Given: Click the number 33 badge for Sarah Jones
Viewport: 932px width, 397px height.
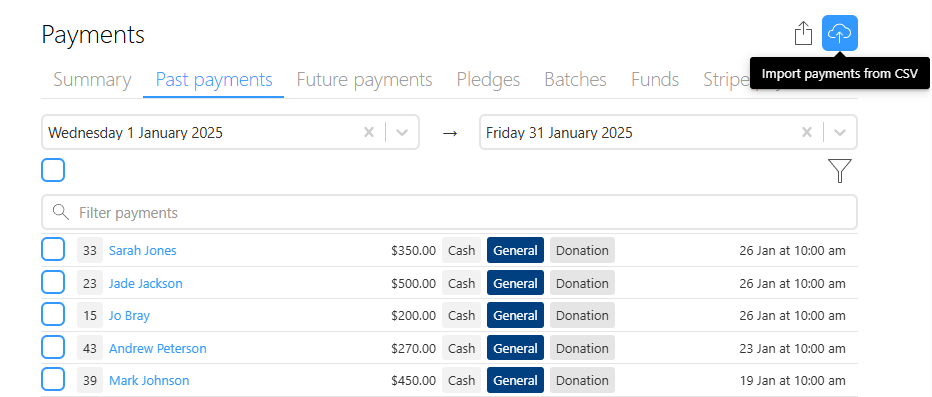Looking at the screenshot, I should pyautogui.click(x=90, y=250).
